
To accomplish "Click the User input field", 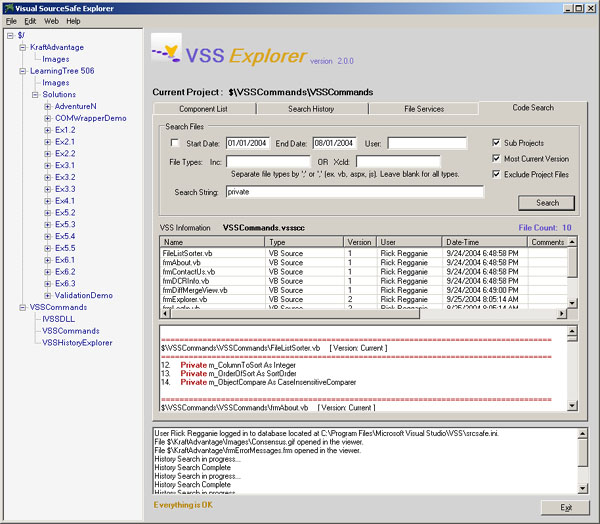I will (x=427, y=143).
